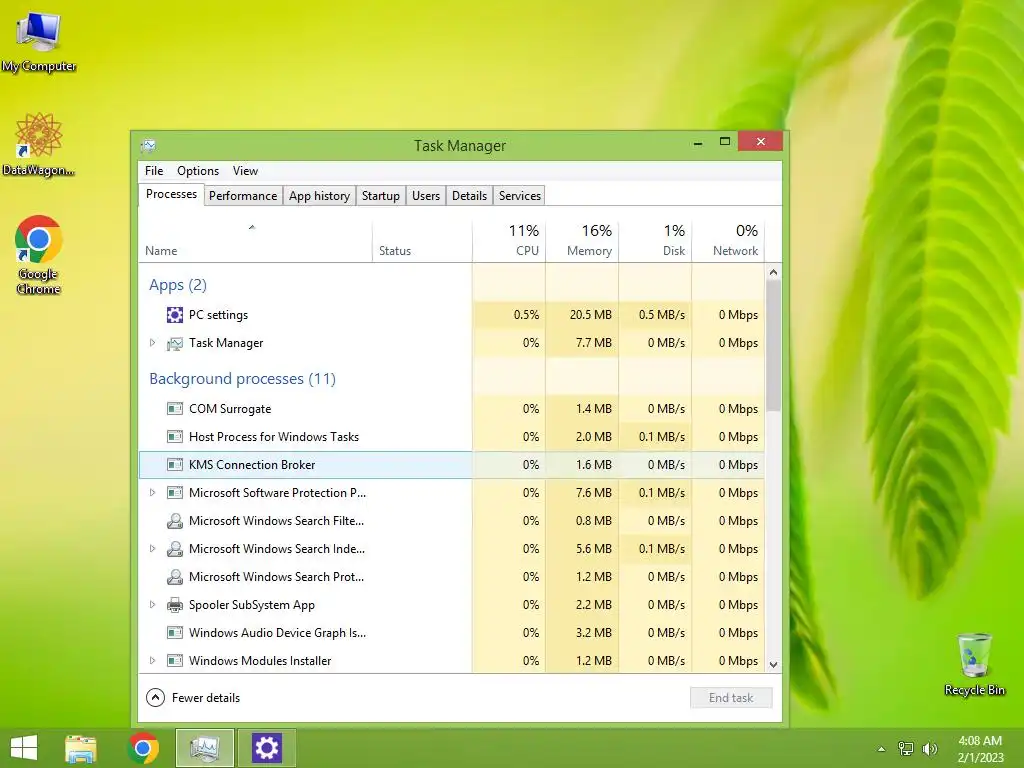Show hidden tray icons arrow
The height and width of the screenshot is (768, 1024).
pyautogui.click(x=882, y=749)
